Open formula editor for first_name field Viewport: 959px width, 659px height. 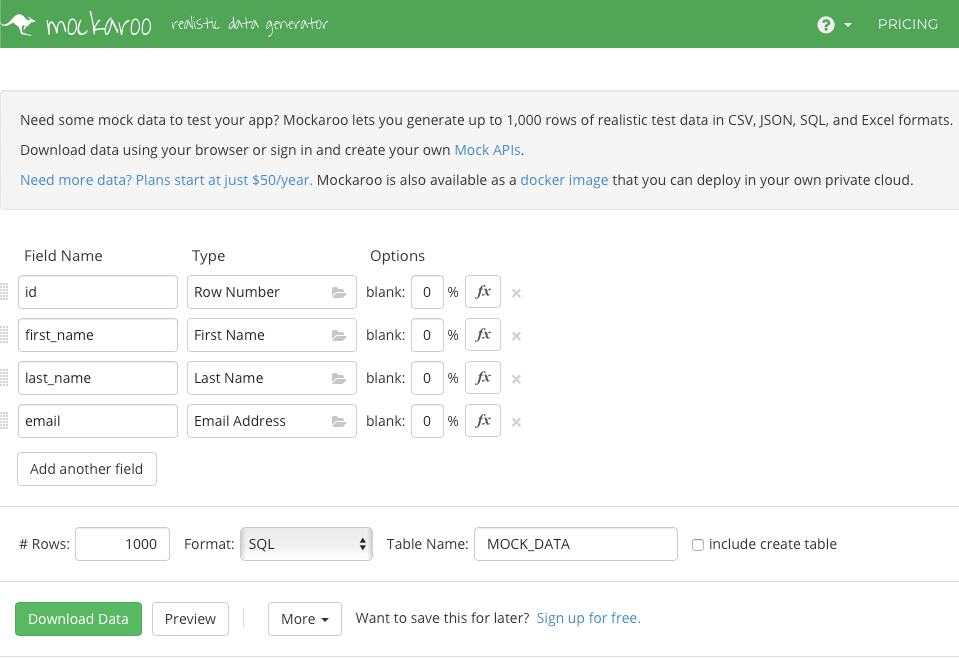pos(483,335)
